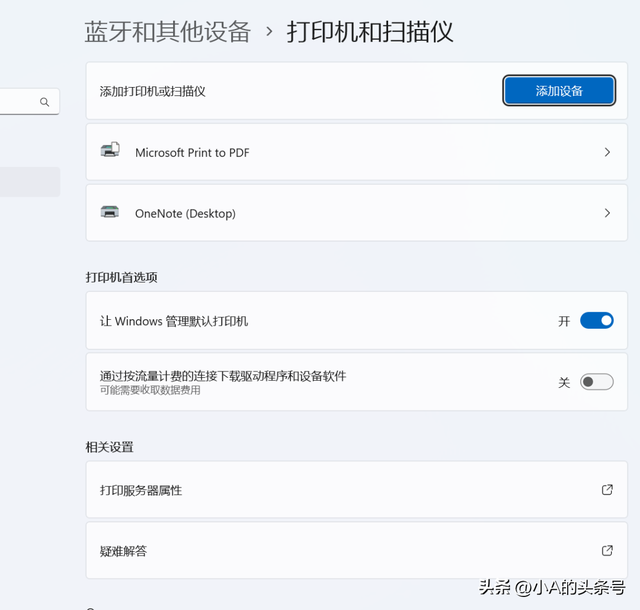Select the highlighted sidebar navigation item
Viewport: 640px width, 610px height.
coord(30,182)
